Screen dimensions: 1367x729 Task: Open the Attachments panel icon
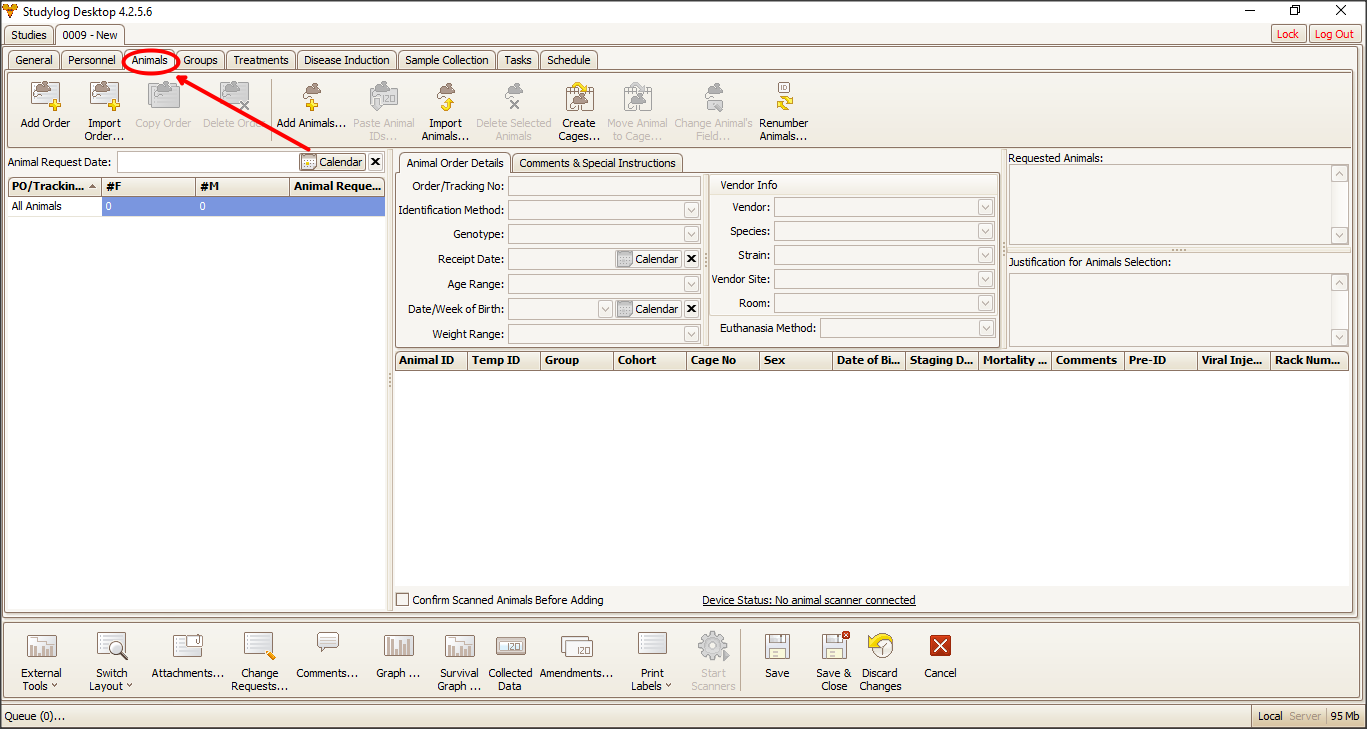(x=187, y=646)
